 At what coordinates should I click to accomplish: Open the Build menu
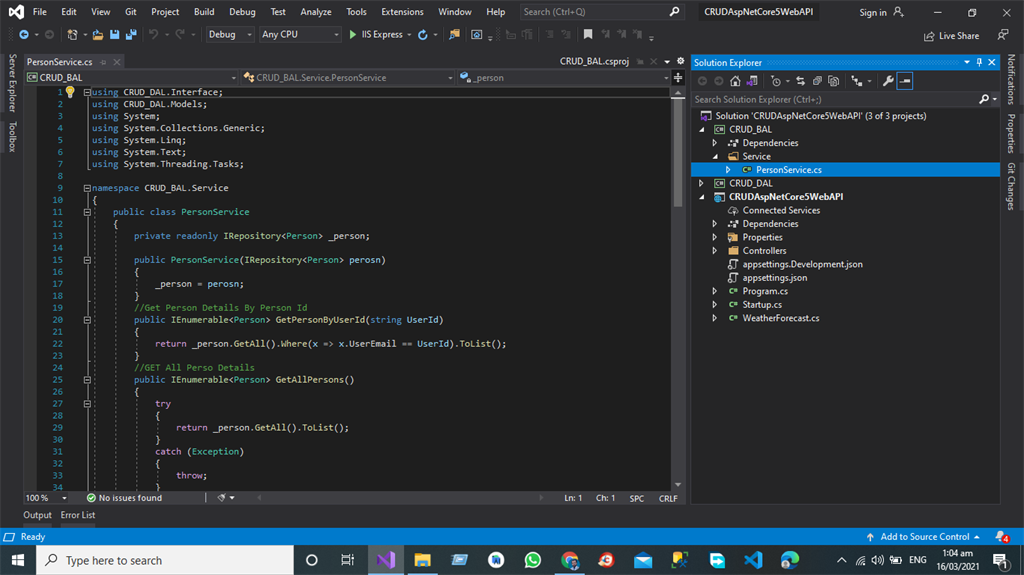204,12
